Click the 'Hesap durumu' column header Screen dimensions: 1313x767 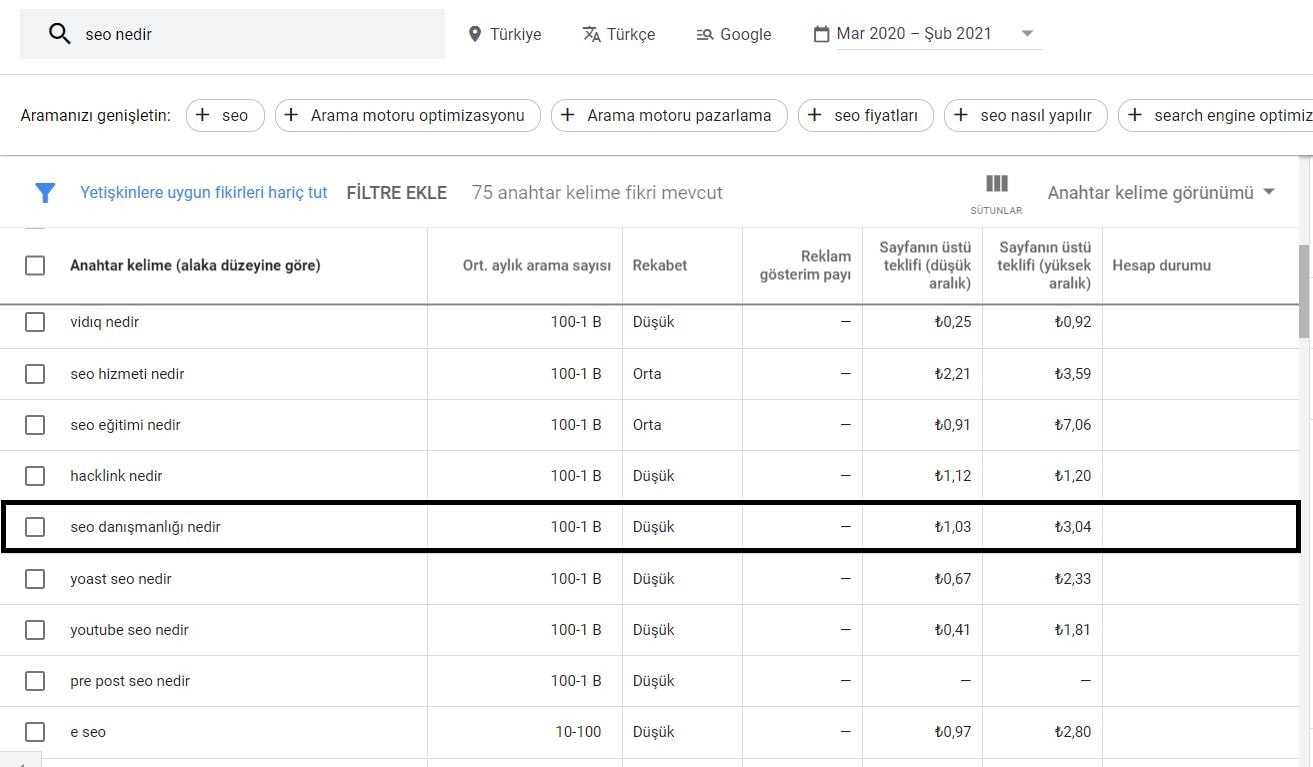point(1161,266)
